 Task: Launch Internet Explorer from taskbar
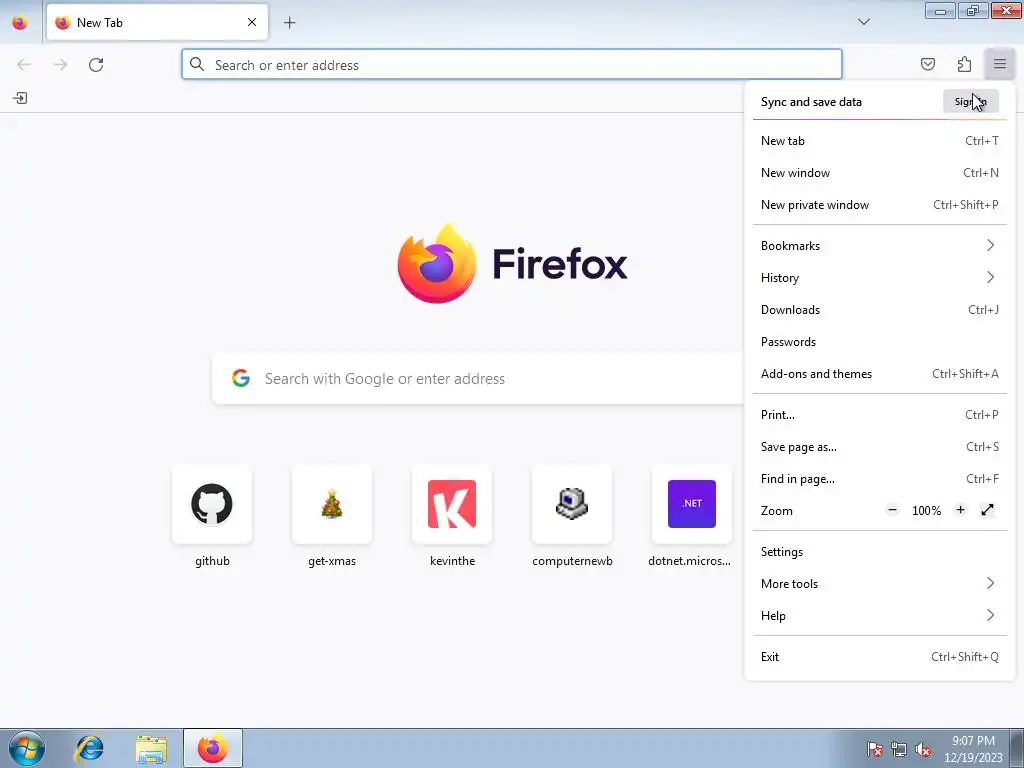pyautogui.click(x=89, y=748)
